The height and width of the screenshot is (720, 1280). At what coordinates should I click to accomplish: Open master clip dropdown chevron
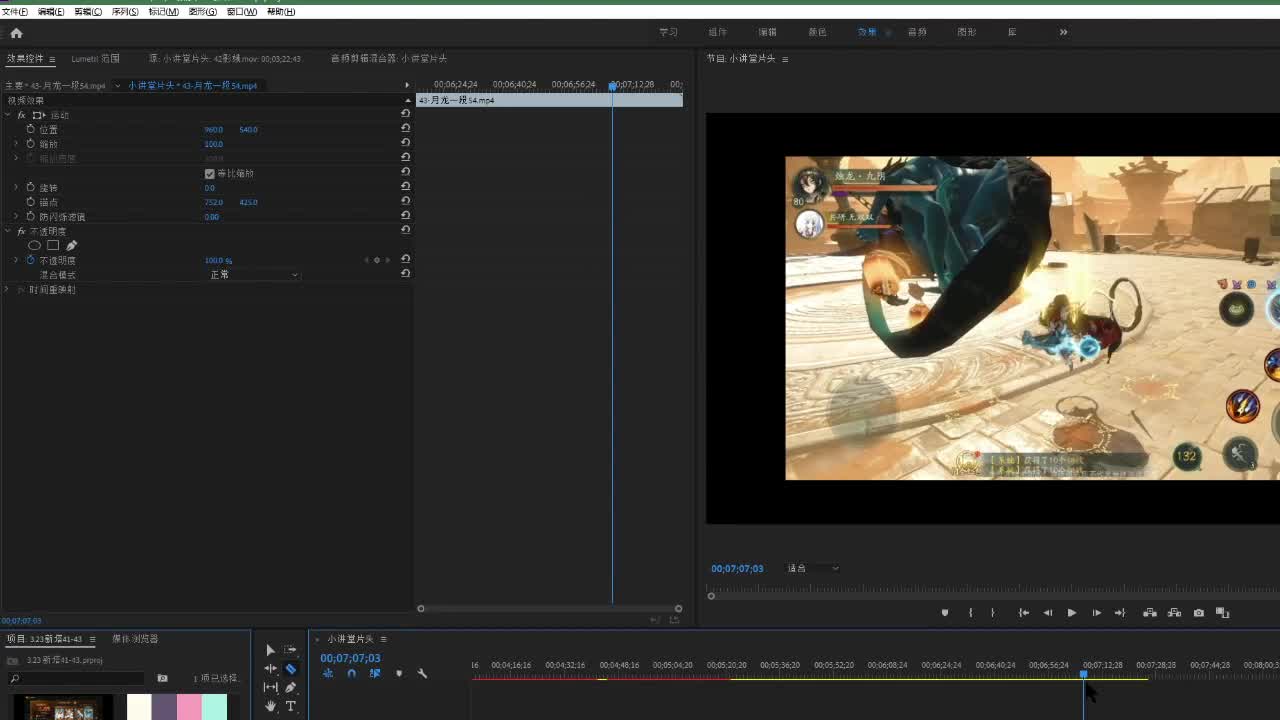(x=117, y=85)
